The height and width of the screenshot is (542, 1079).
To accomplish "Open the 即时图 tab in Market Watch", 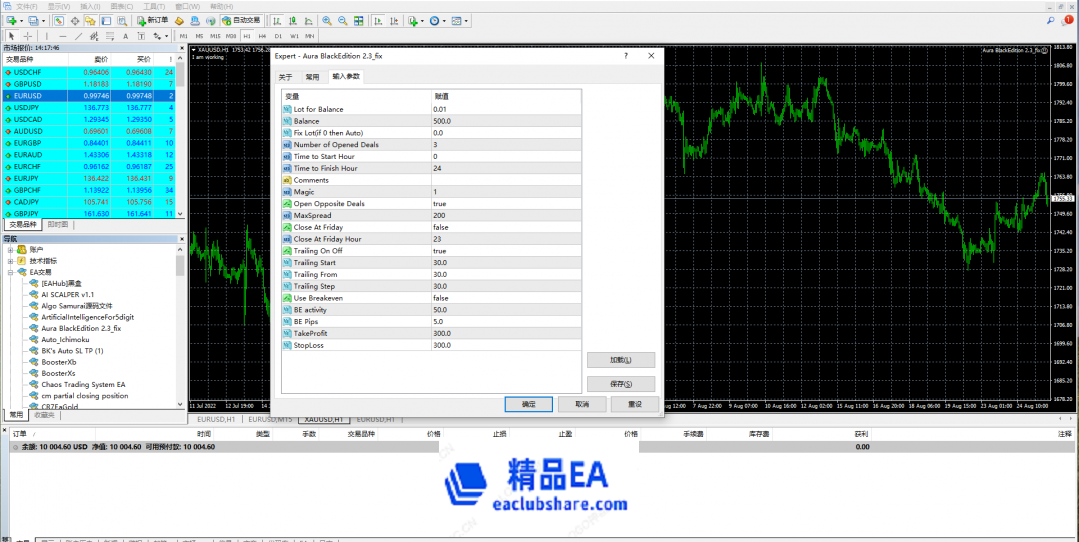I will pyautogui.click(x=58, y=225).
